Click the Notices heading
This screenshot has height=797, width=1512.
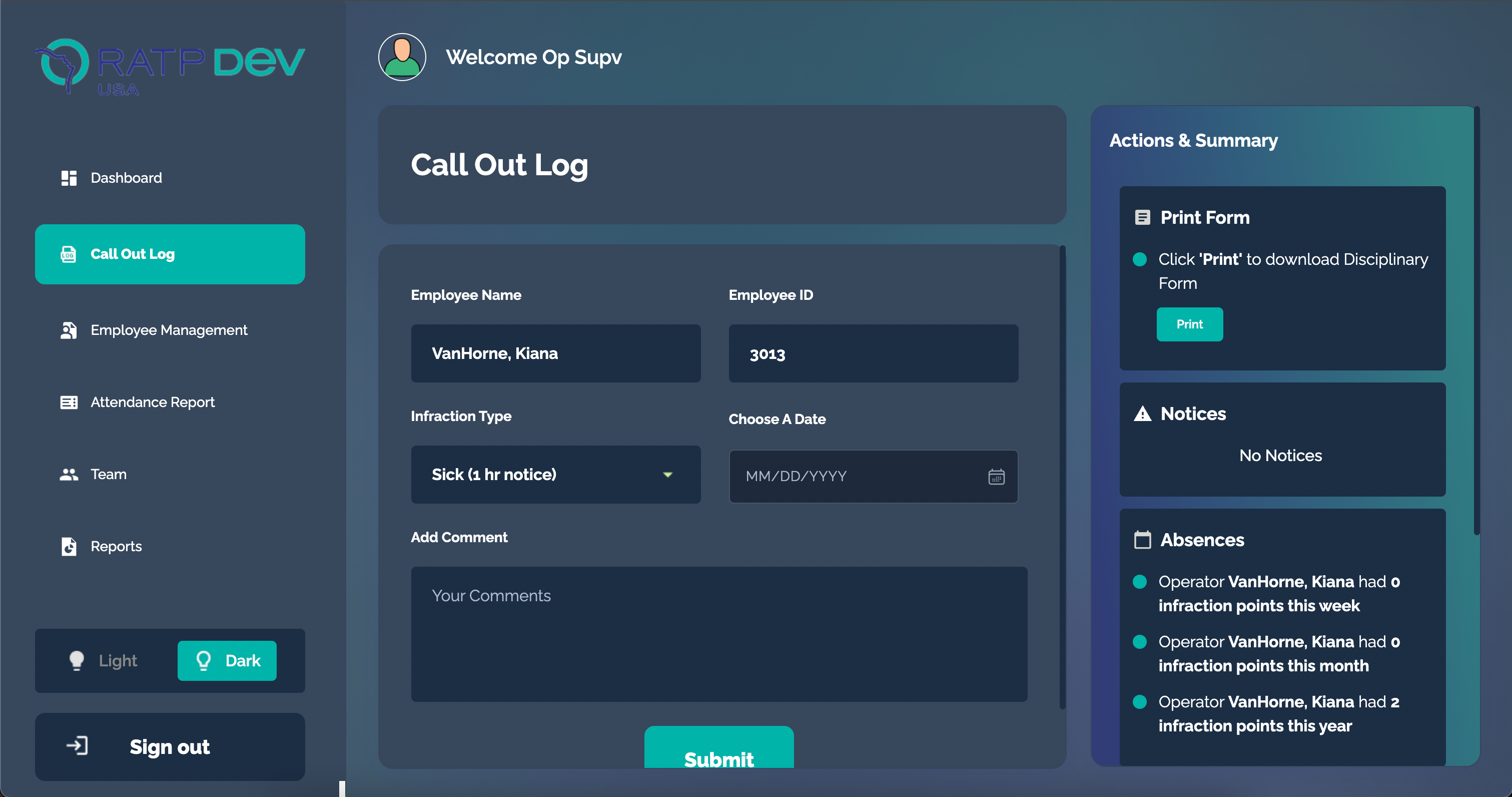(x=1193, y=414)
